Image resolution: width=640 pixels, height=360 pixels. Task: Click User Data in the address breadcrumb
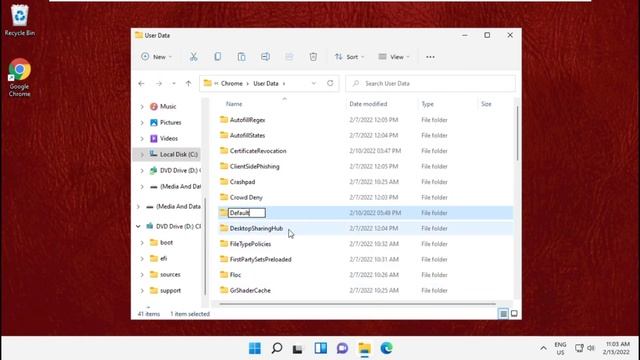pos(266,83)
